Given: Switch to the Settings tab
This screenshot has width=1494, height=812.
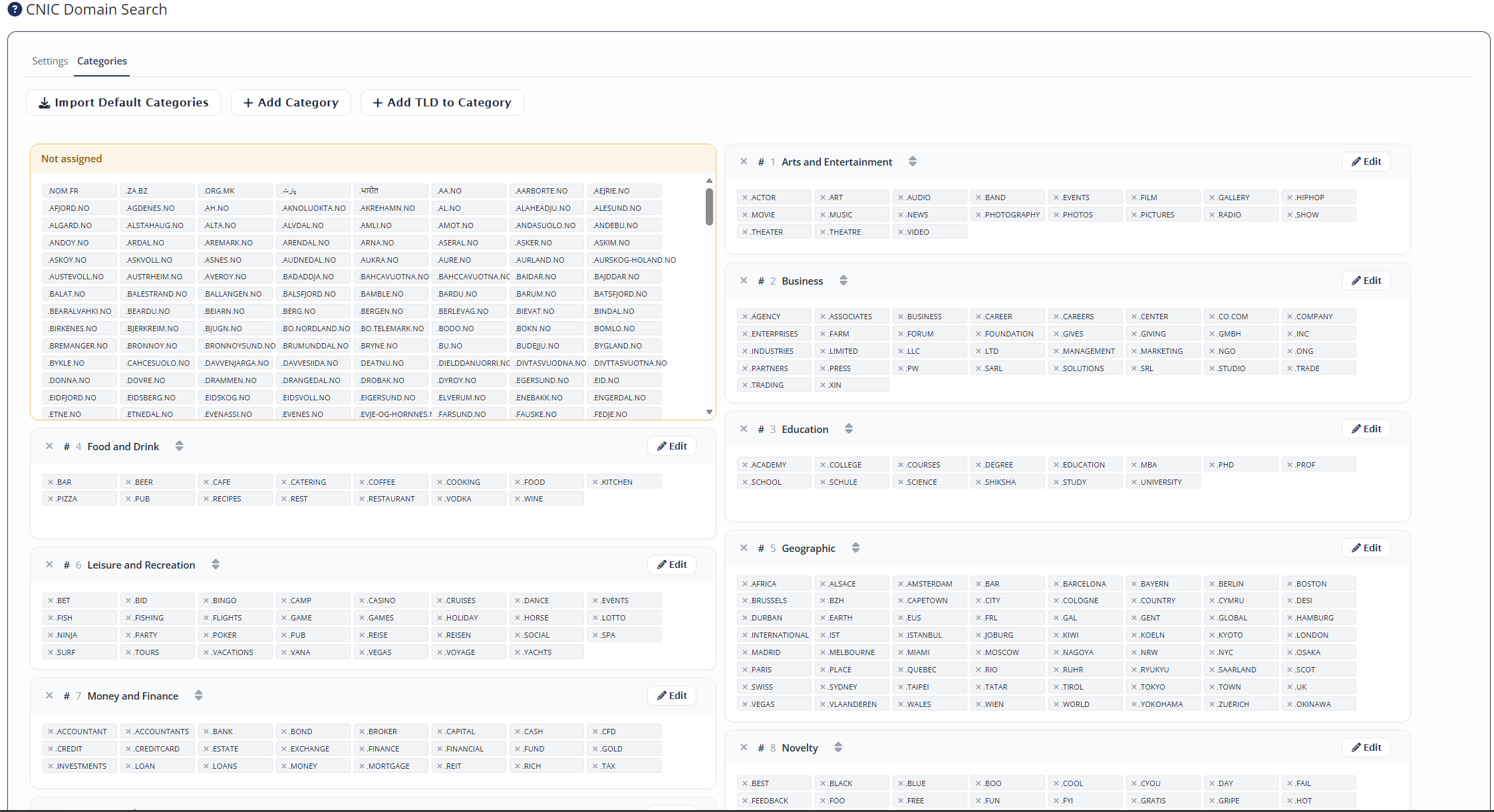Looking at the screenshot, I should 50,61.
